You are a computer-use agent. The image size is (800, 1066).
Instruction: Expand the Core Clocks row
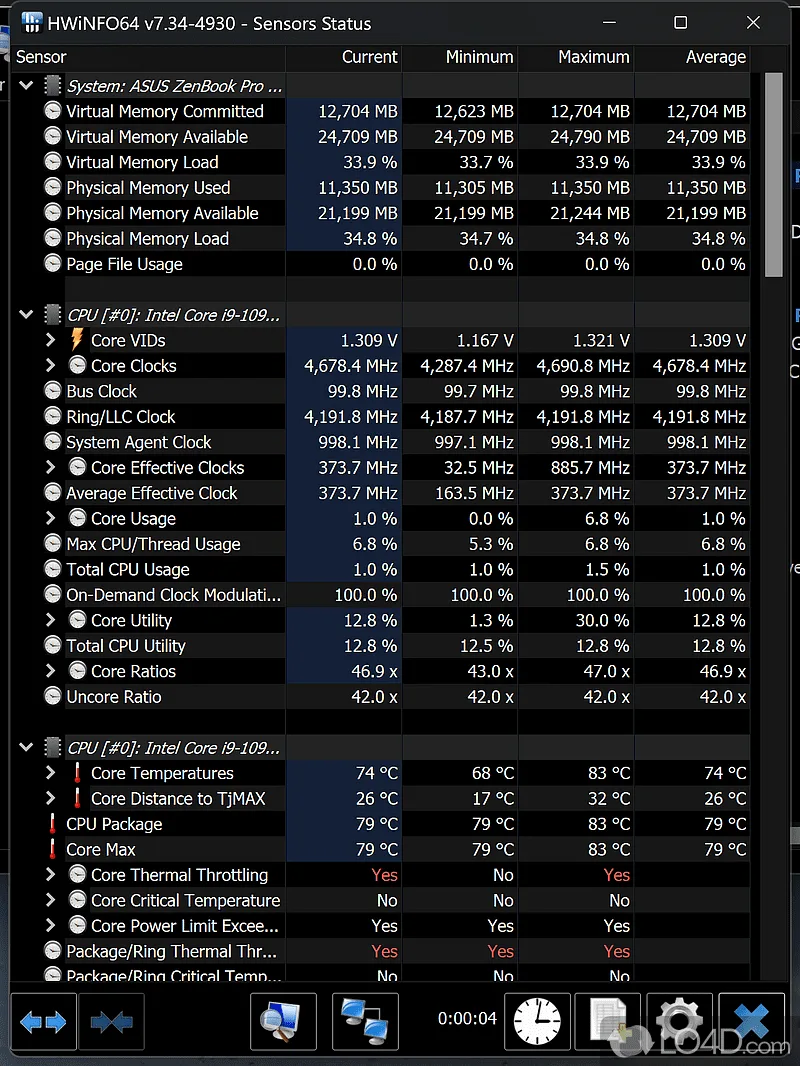(x=51, y=366)
